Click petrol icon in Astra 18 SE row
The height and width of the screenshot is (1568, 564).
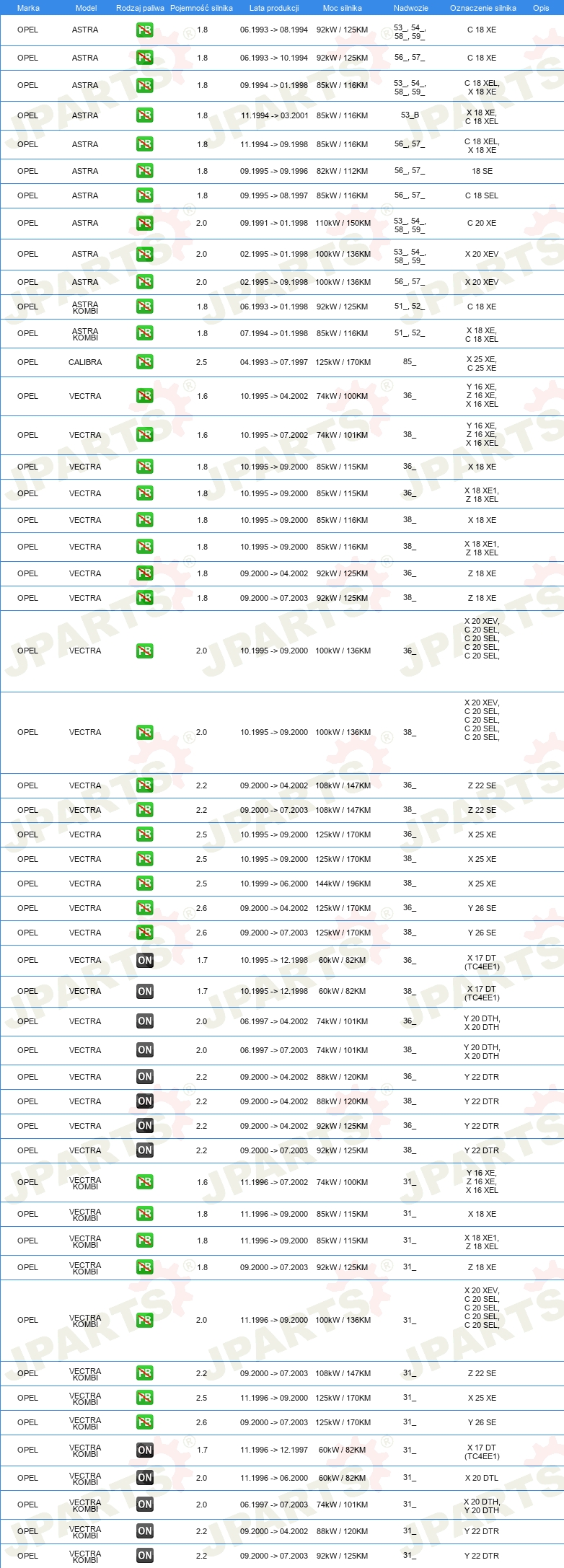[x=144, y=171]
